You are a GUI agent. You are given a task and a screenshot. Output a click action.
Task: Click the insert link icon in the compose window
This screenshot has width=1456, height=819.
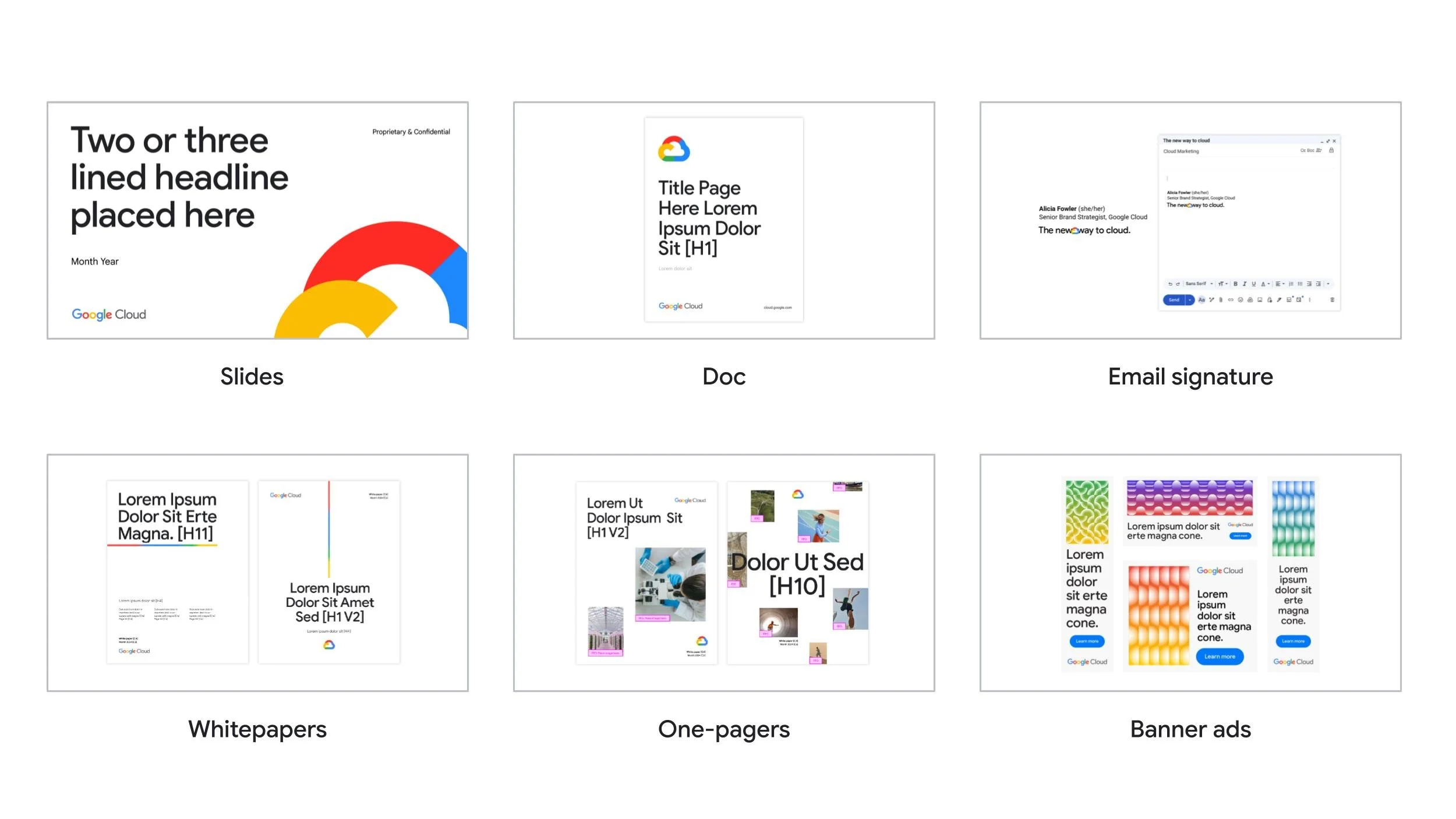pyautogui.click(x=1231, y=300)
